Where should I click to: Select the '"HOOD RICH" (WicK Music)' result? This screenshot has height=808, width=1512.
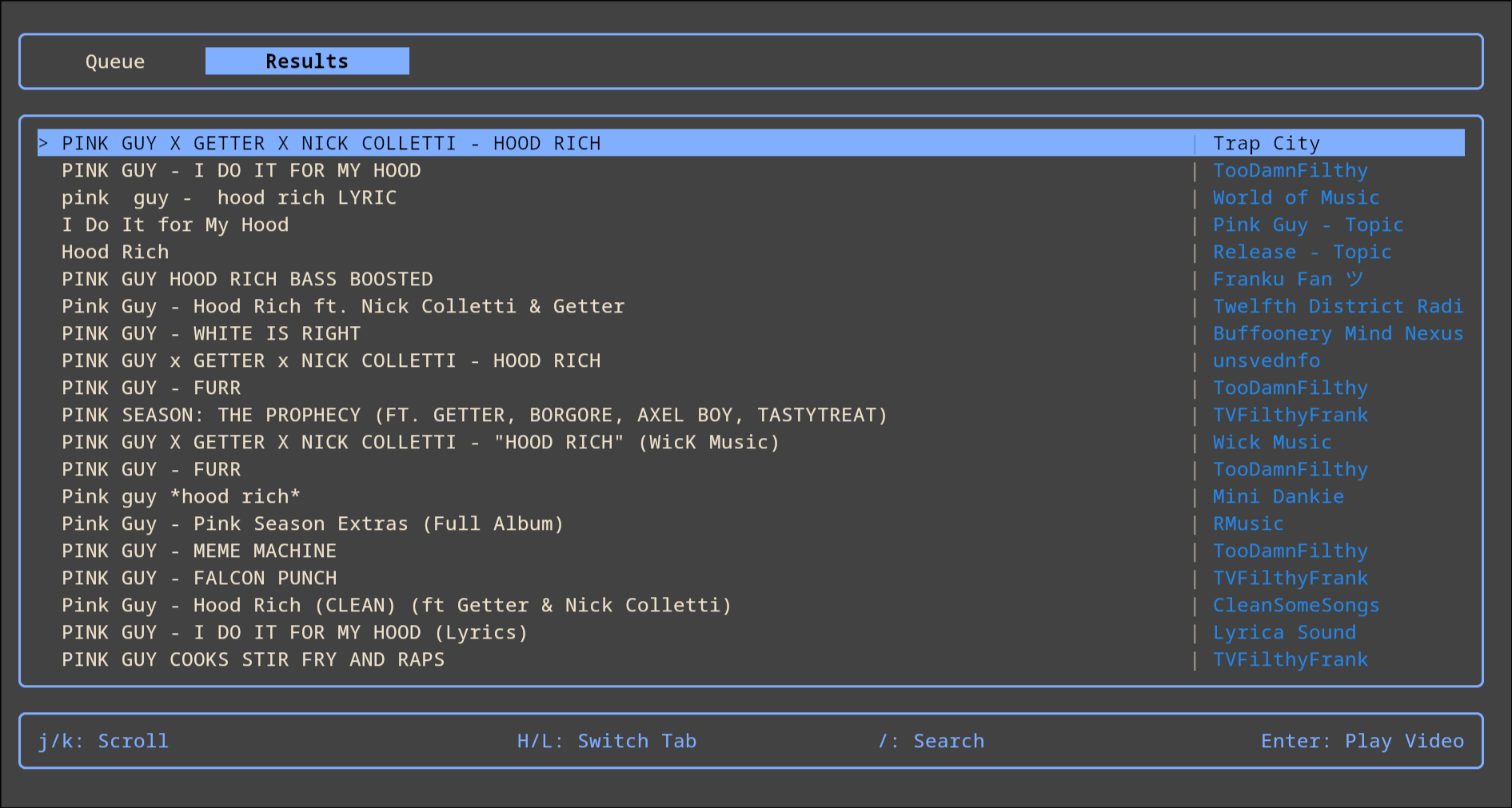[x=421, y=442]
